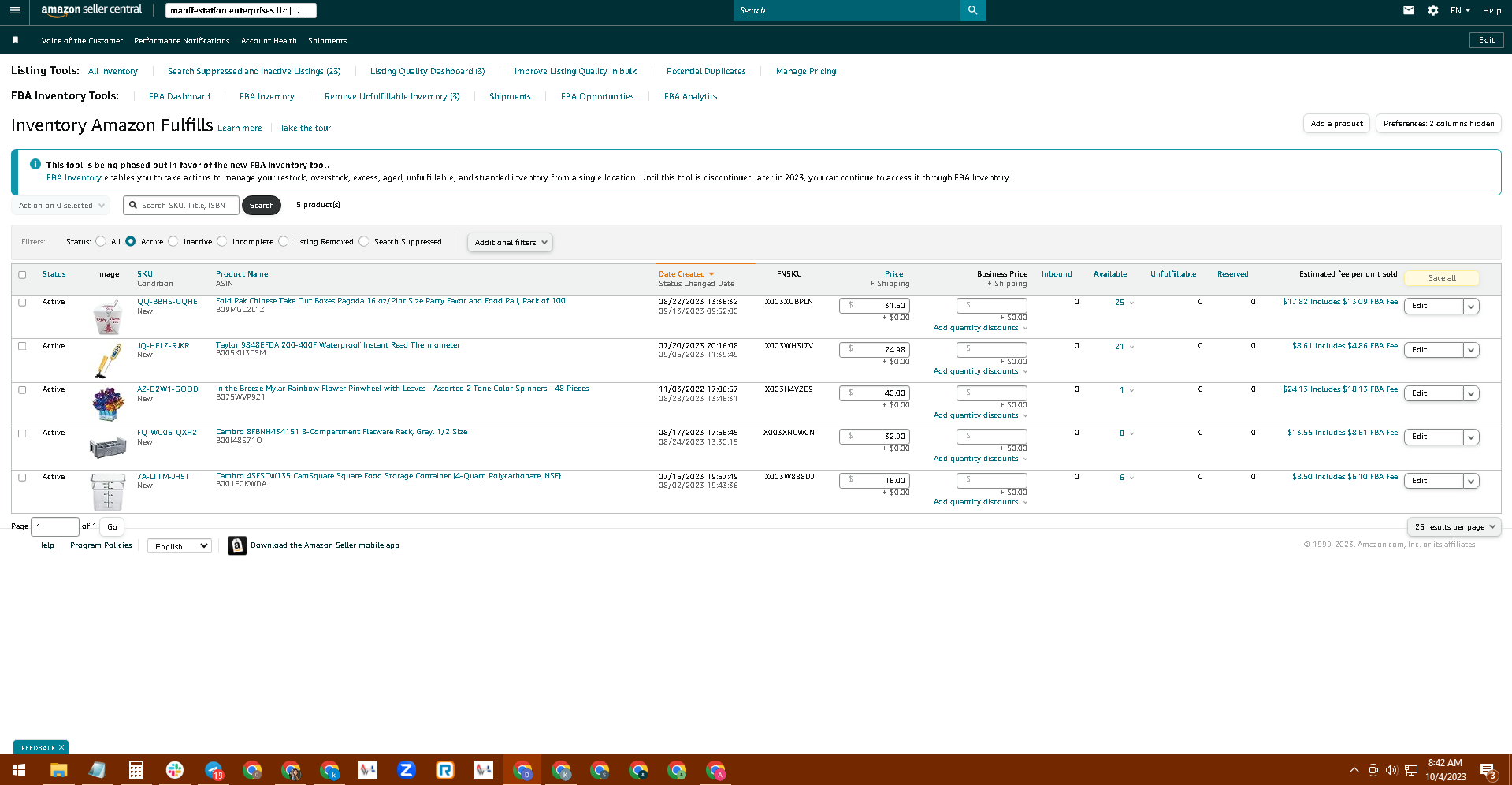Click the Chinese Take Out Boxes thumbnail
Image resolution: width=1512 pixels, height=785 pixels.
(108, 317)
